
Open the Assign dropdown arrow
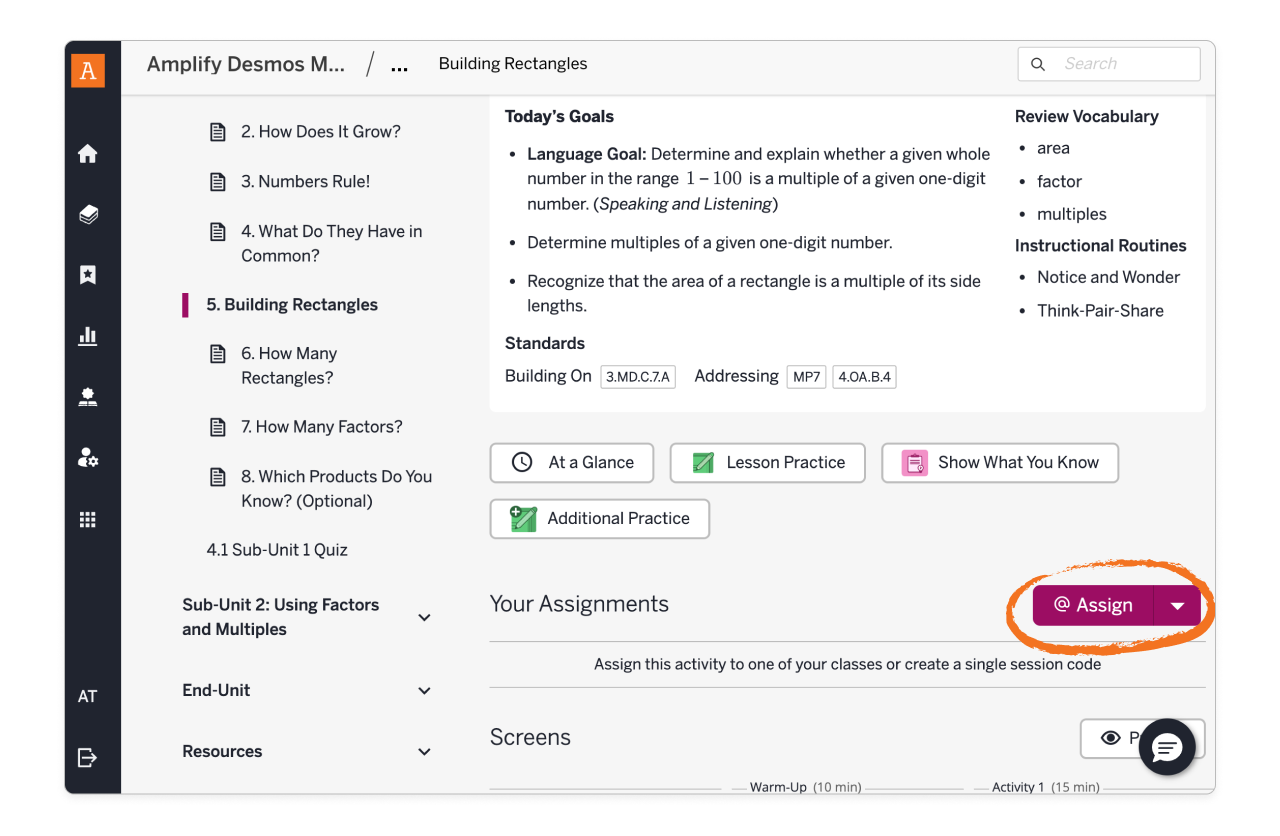[x=1177, y=606]
